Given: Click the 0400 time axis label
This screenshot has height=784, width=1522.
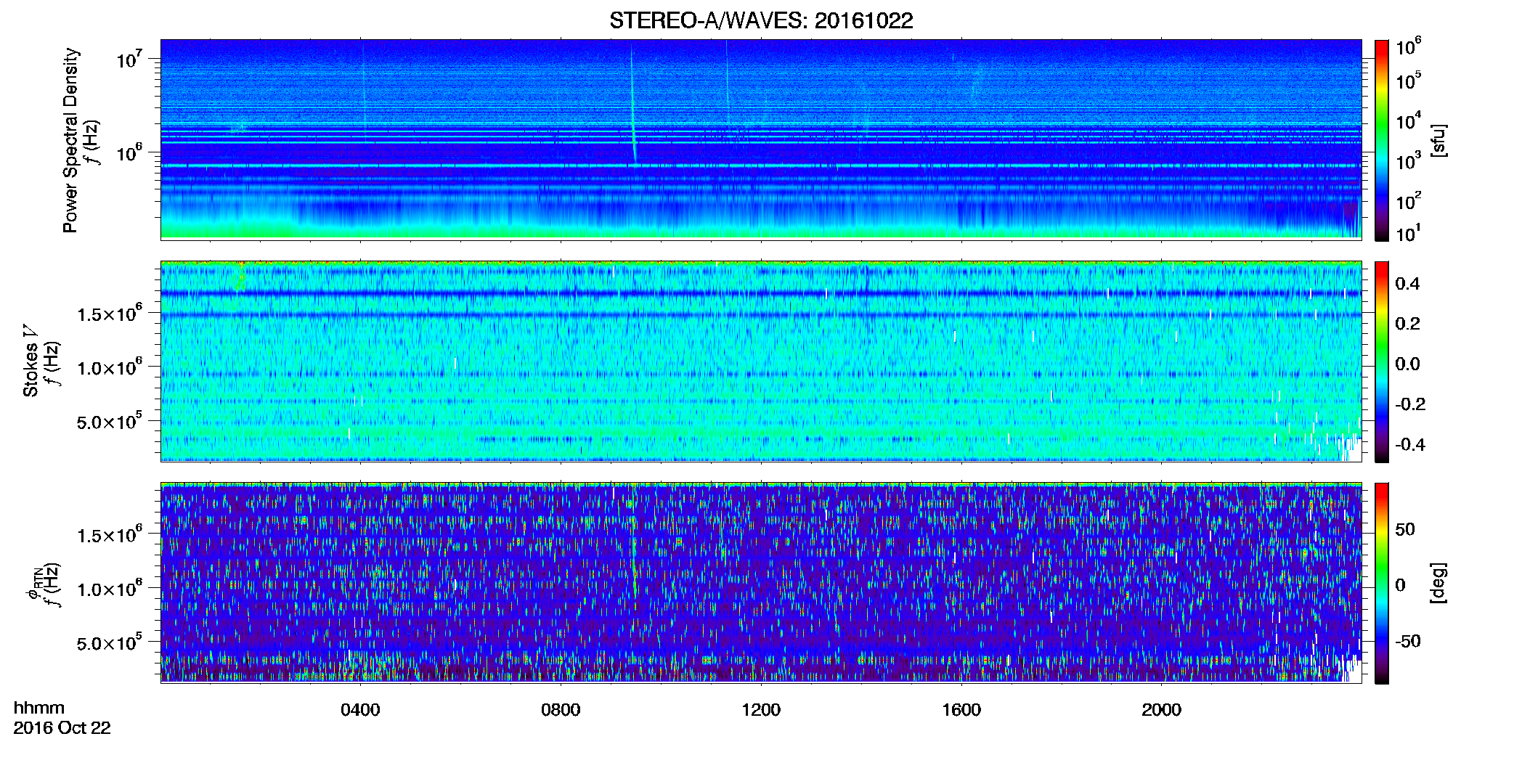Looking at the screenshot, I should pos(360,710).
